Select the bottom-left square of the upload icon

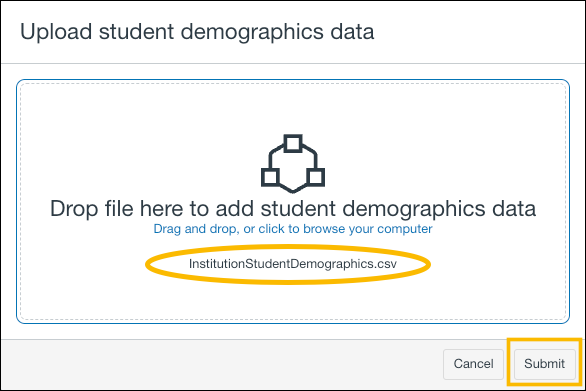click(270, 177)
